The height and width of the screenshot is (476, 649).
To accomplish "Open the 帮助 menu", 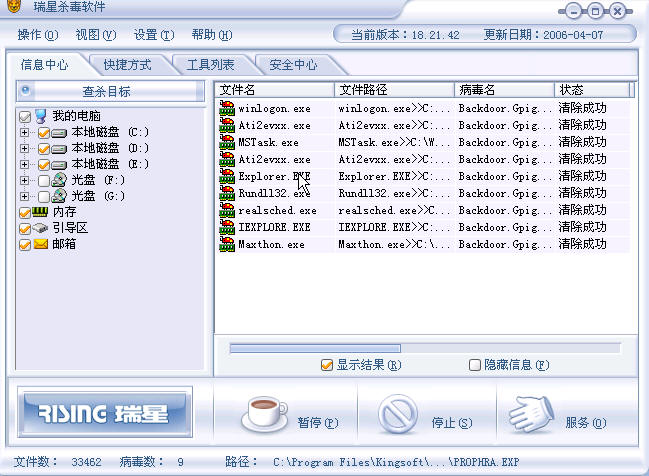I will [x=212, y=35].
